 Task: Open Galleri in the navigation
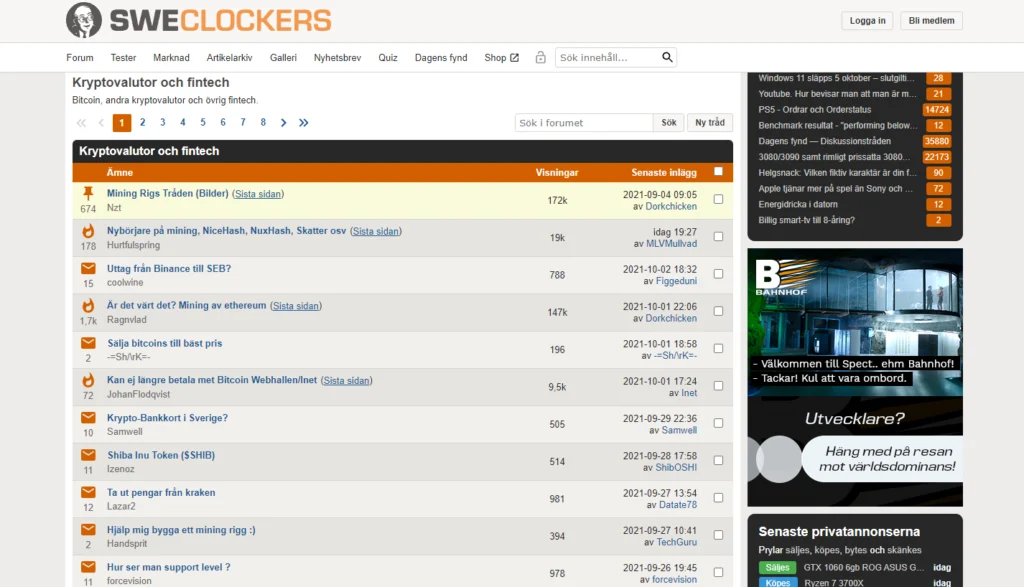[283, 57]
